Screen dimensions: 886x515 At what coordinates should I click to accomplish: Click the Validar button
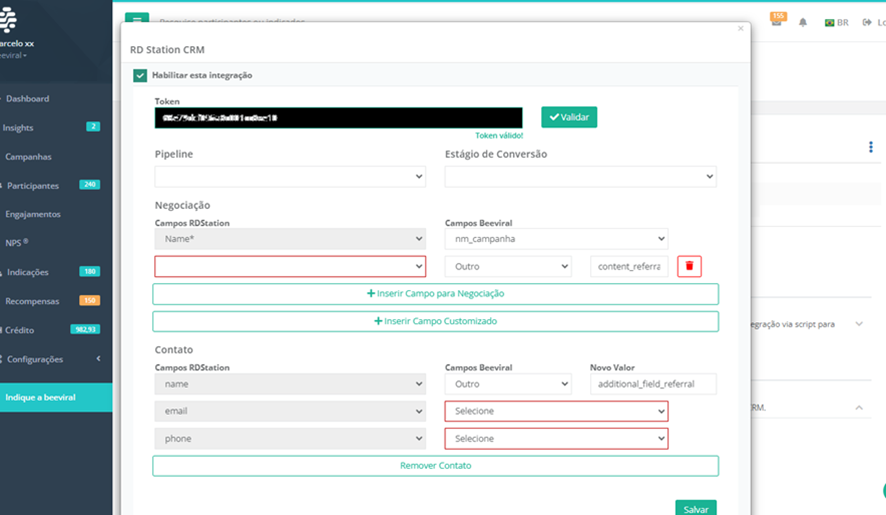(569, 117)
